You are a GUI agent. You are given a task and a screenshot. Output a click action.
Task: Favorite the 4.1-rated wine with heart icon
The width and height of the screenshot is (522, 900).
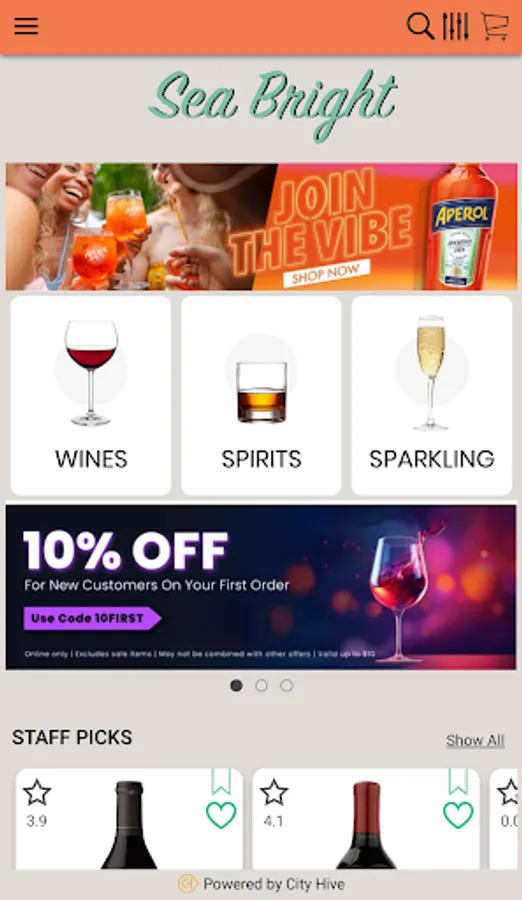[x=458, y=815]
